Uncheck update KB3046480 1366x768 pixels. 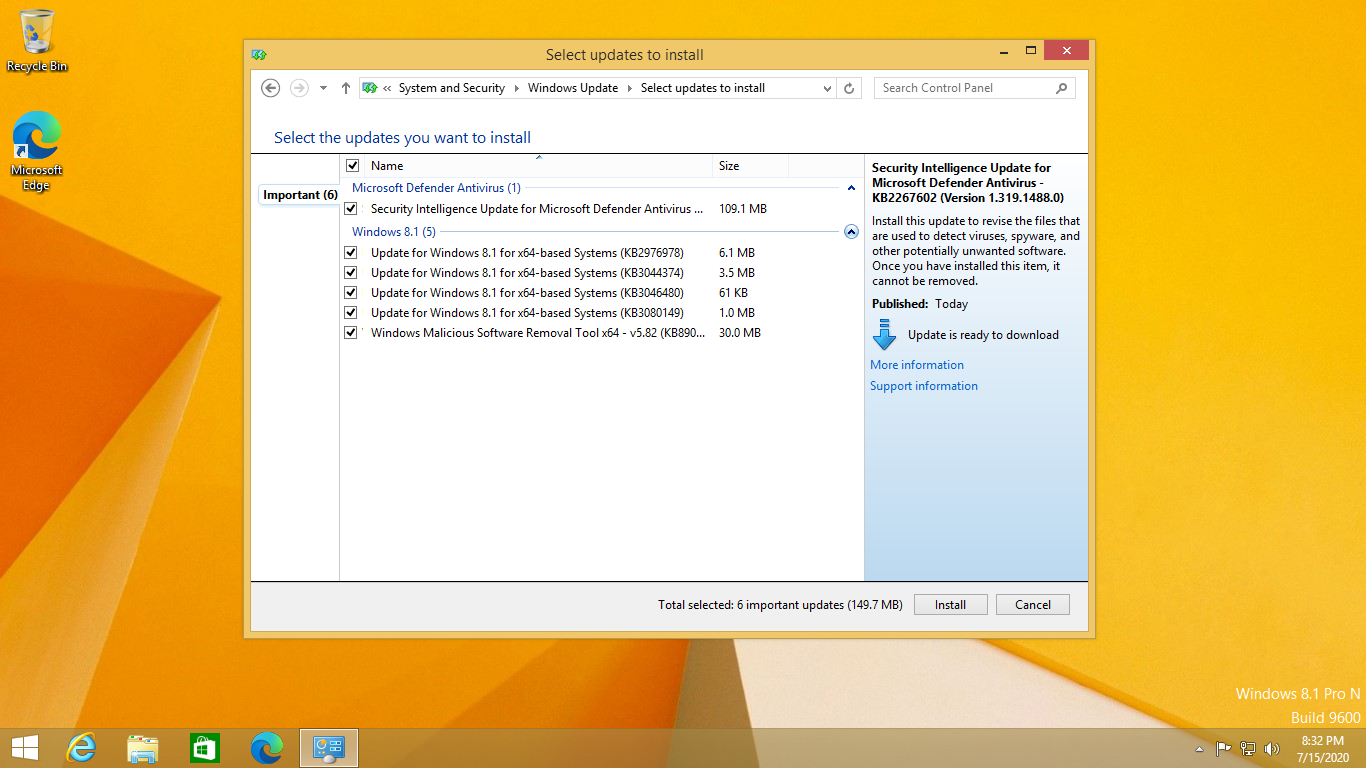(x=351, y=293)
